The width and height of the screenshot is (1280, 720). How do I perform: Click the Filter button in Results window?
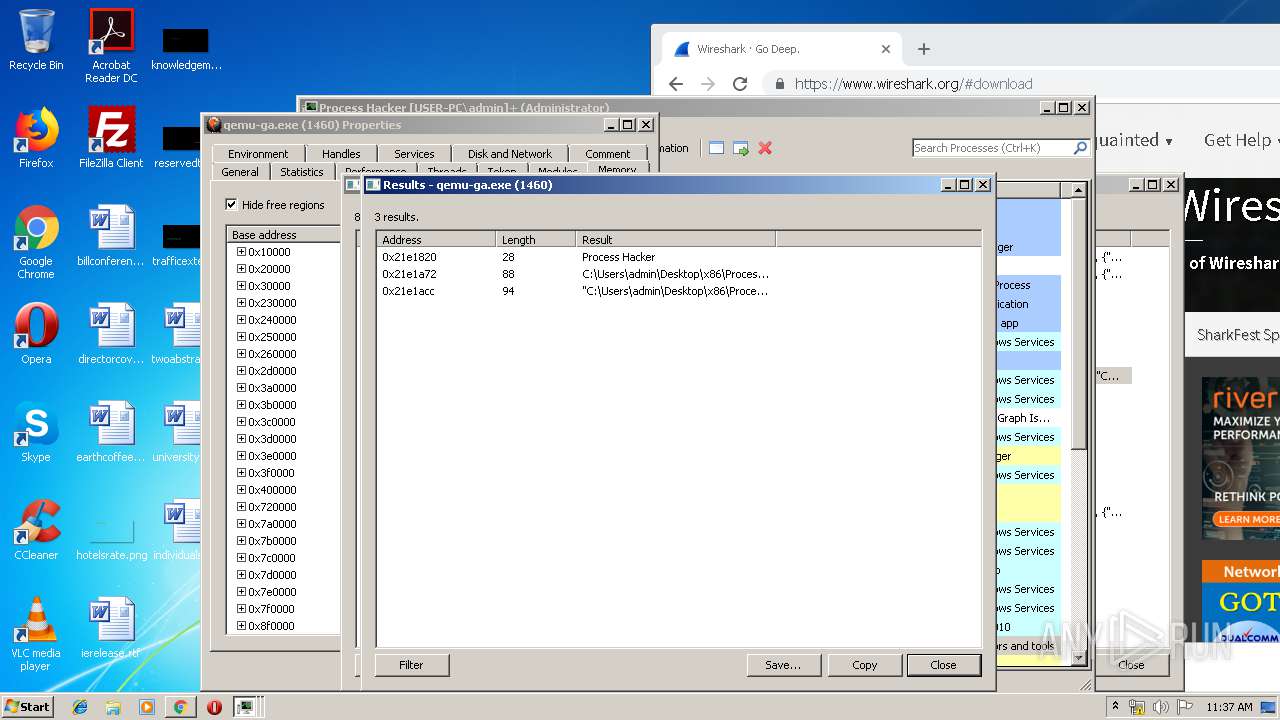tap(411, 665)
